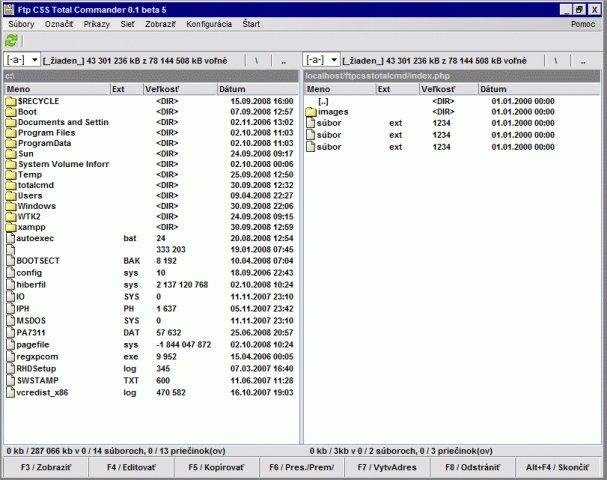This screenshot has width=607, height=480.
Task: Open the Príkazy menu
Action: (x=96, y=24)
